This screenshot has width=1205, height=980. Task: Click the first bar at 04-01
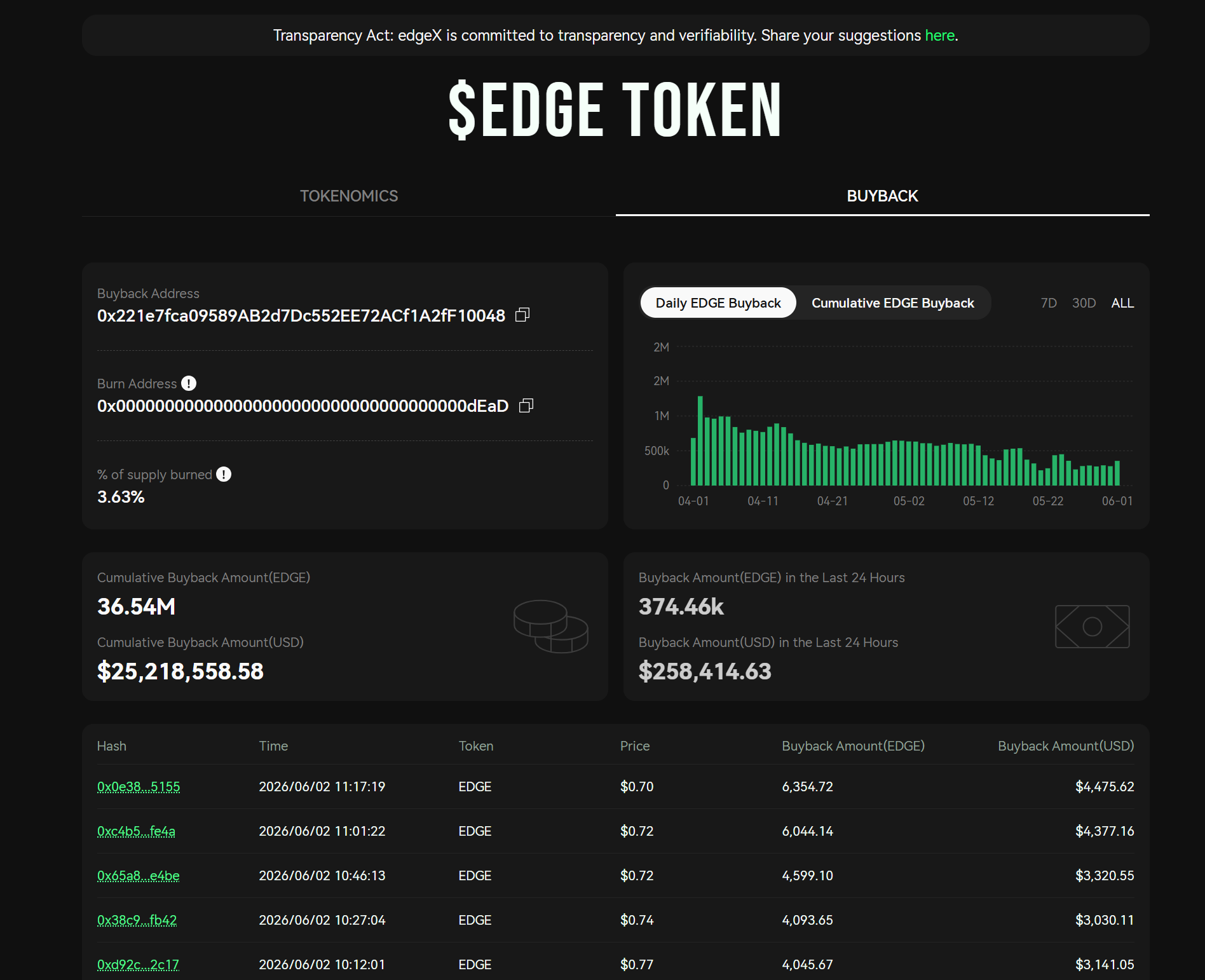click(693, 461)
